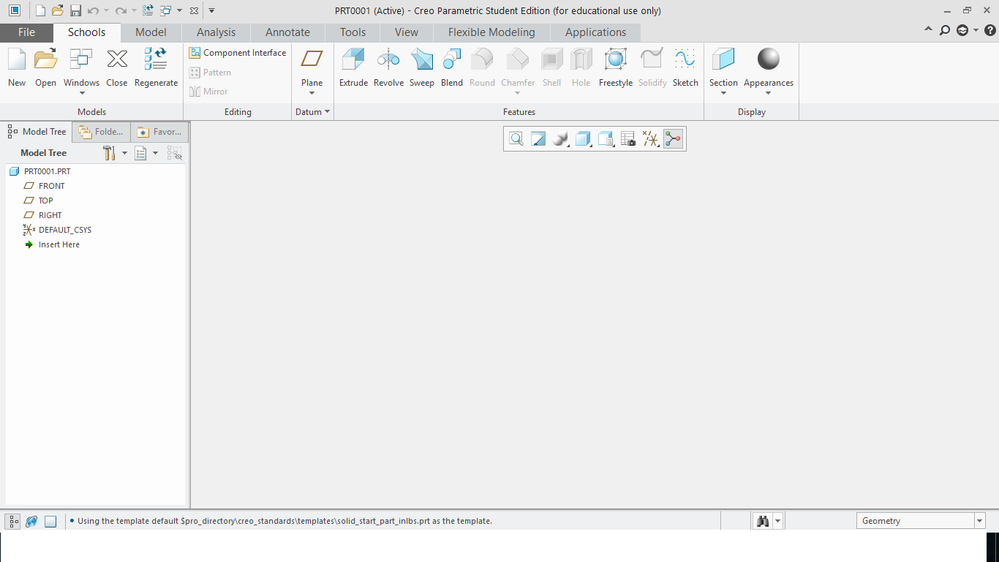Open the File menu
Viewport: 999px width, 562px height.
[27, 32]
